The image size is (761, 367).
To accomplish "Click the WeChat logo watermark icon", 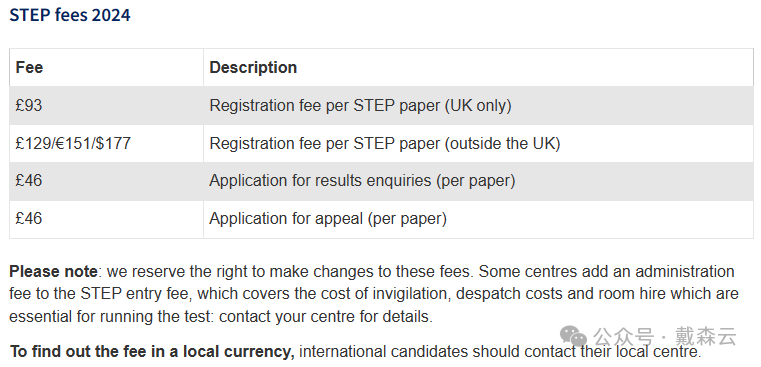I will pyautogui.click(x=574, y=336).
